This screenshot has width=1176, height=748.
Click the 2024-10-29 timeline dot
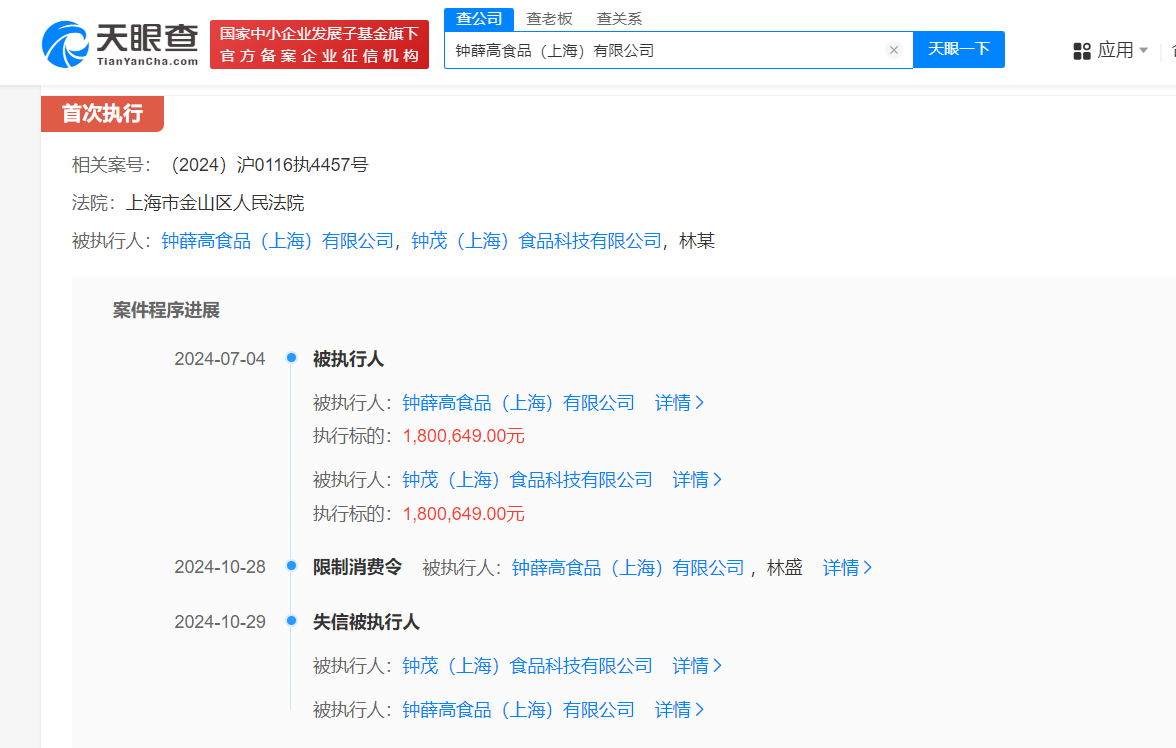pyautogui.click(x=291, y=620)
